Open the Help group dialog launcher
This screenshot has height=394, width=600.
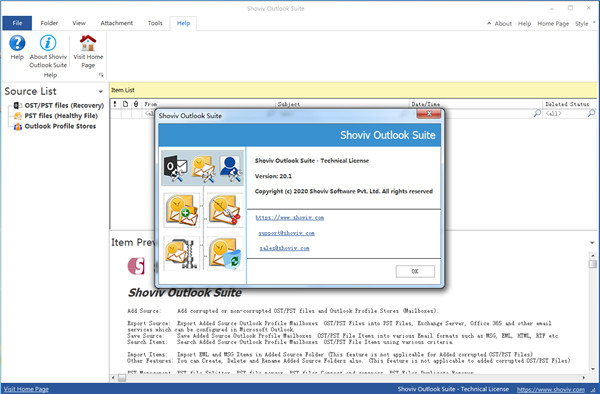tap(101, 75)
